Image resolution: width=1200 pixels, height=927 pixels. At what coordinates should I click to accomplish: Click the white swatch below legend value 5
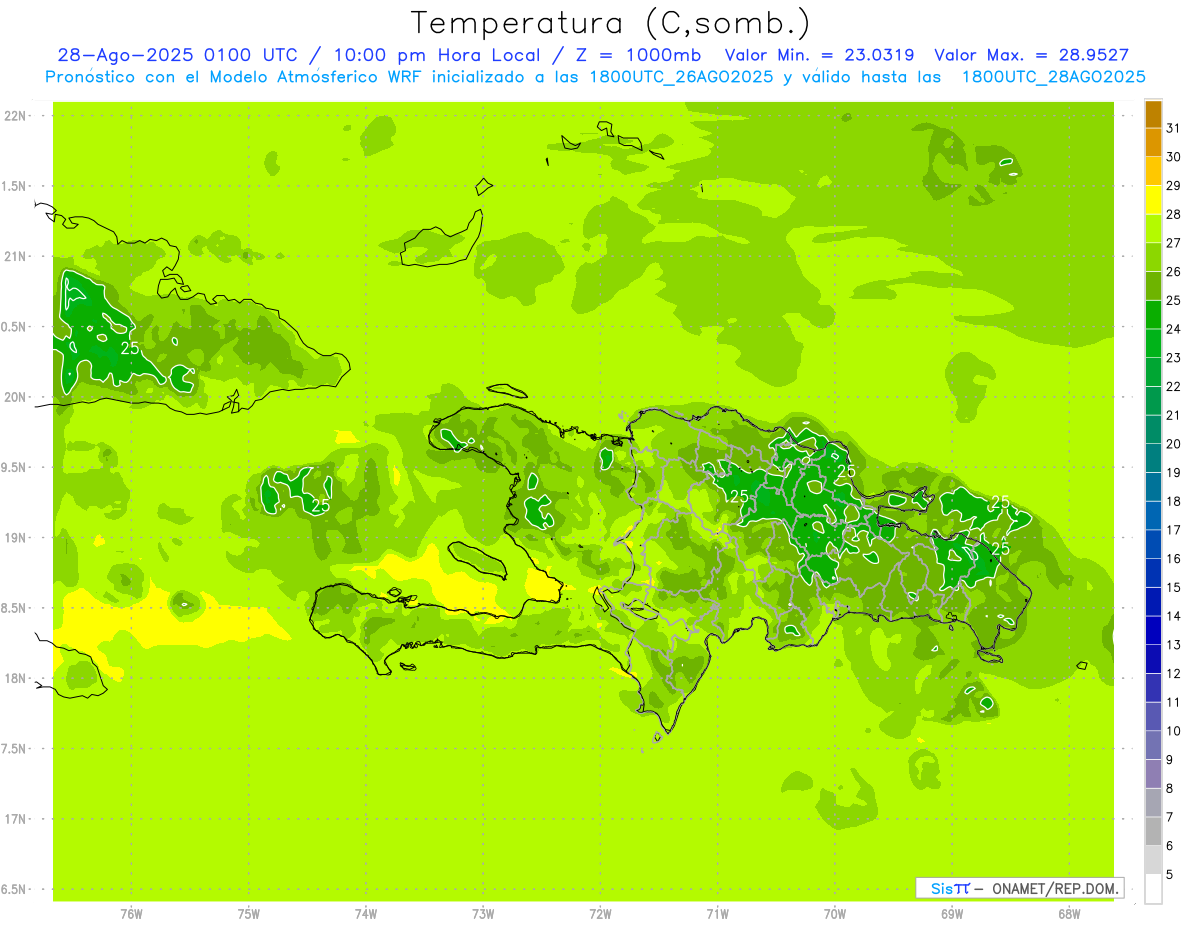coord(1153,889)
